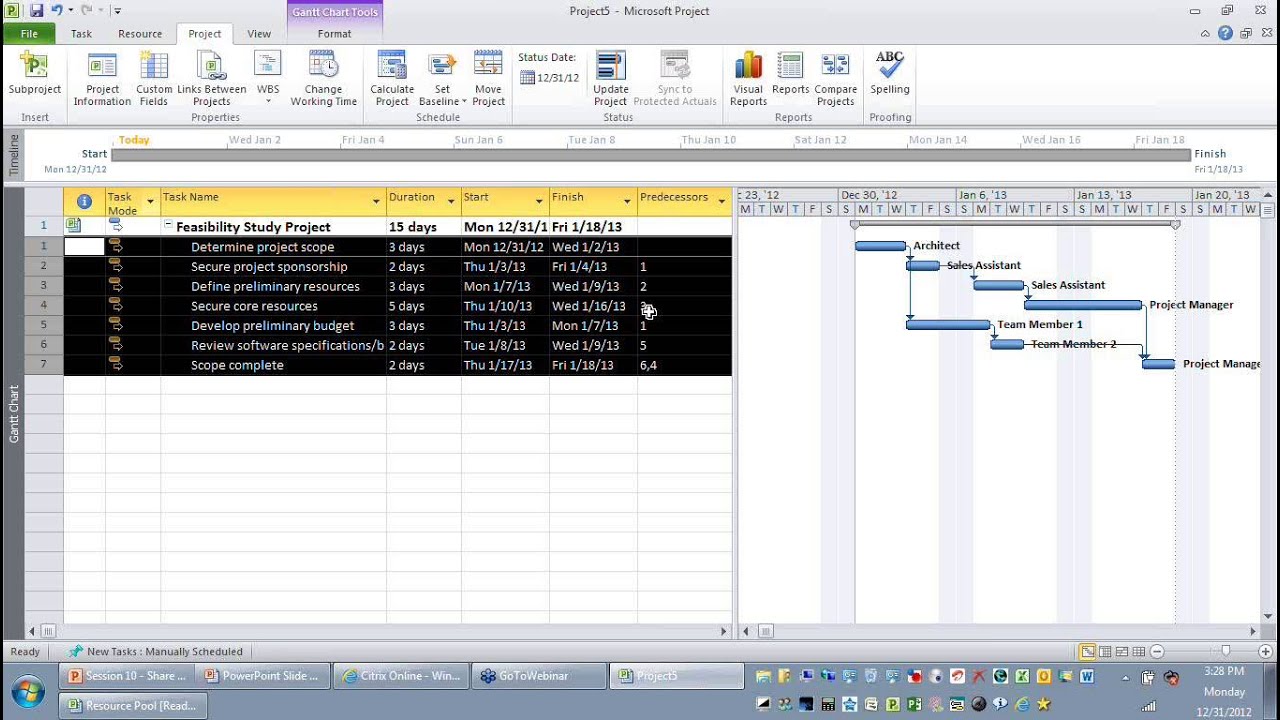Click Develop preliminary budget duration 3 days

click(424, 326)
